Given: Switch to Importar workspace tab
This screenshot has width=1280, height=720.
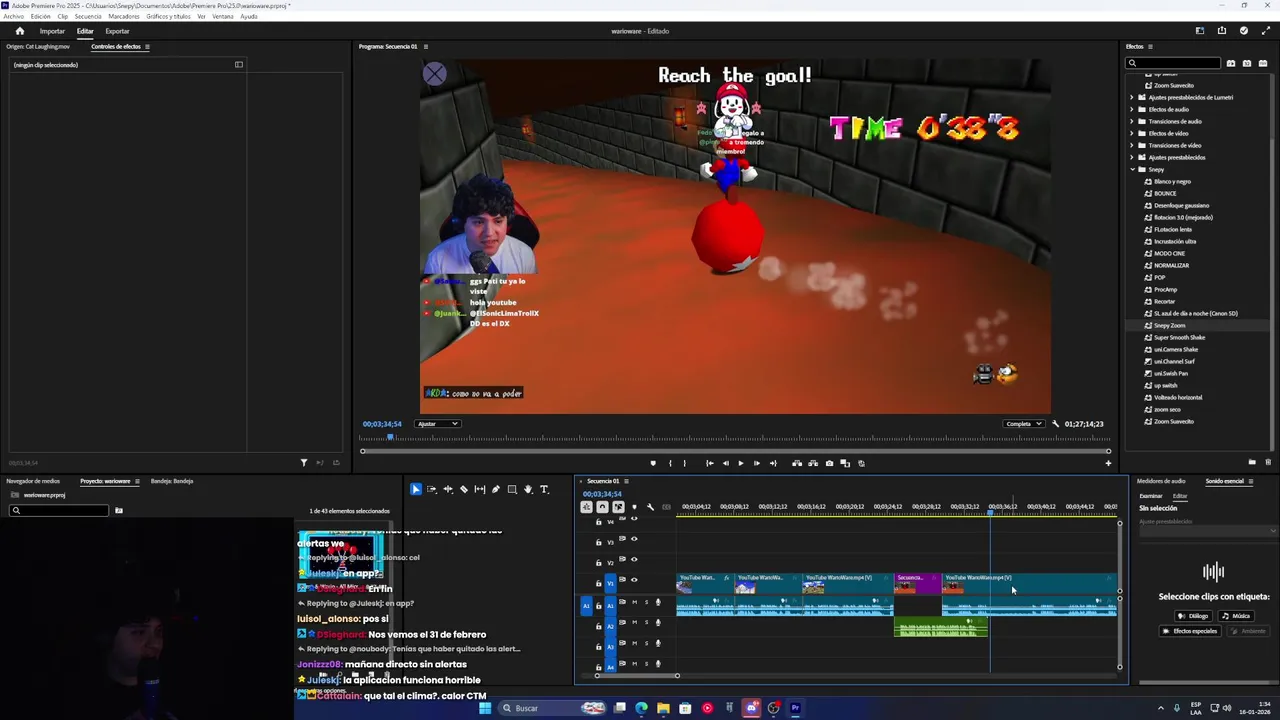Looking at the screenshot, I should [52, 31].
